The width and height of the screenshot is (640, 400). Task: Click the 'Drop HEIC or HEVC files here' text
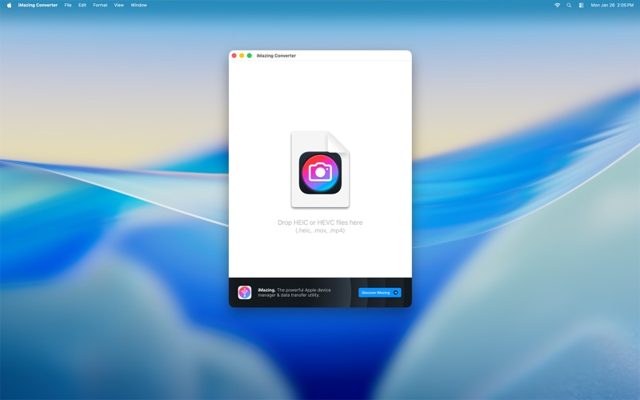(320, 222)
